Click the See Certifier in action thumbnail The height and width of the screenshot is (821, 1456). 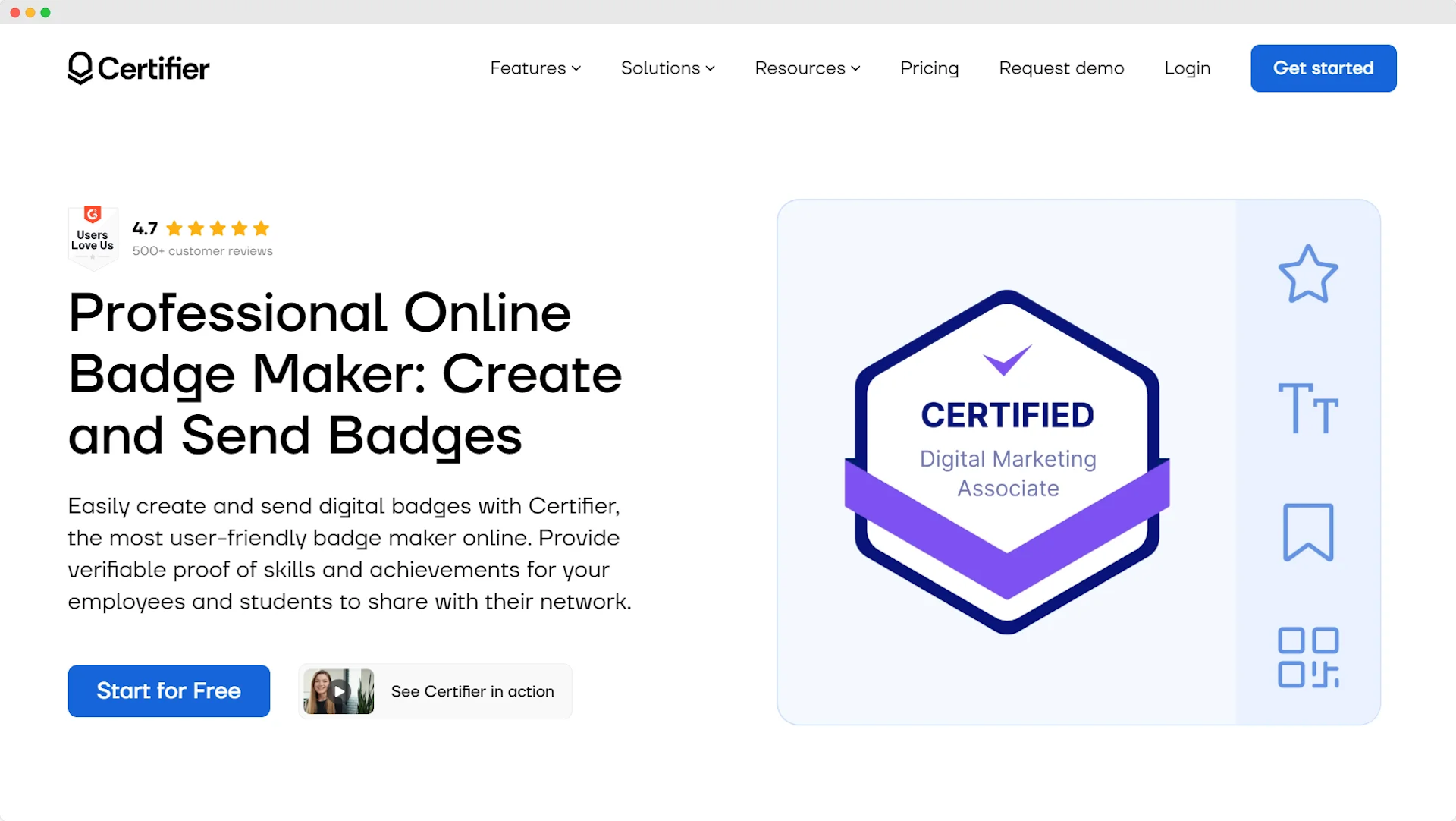(340, 690)
